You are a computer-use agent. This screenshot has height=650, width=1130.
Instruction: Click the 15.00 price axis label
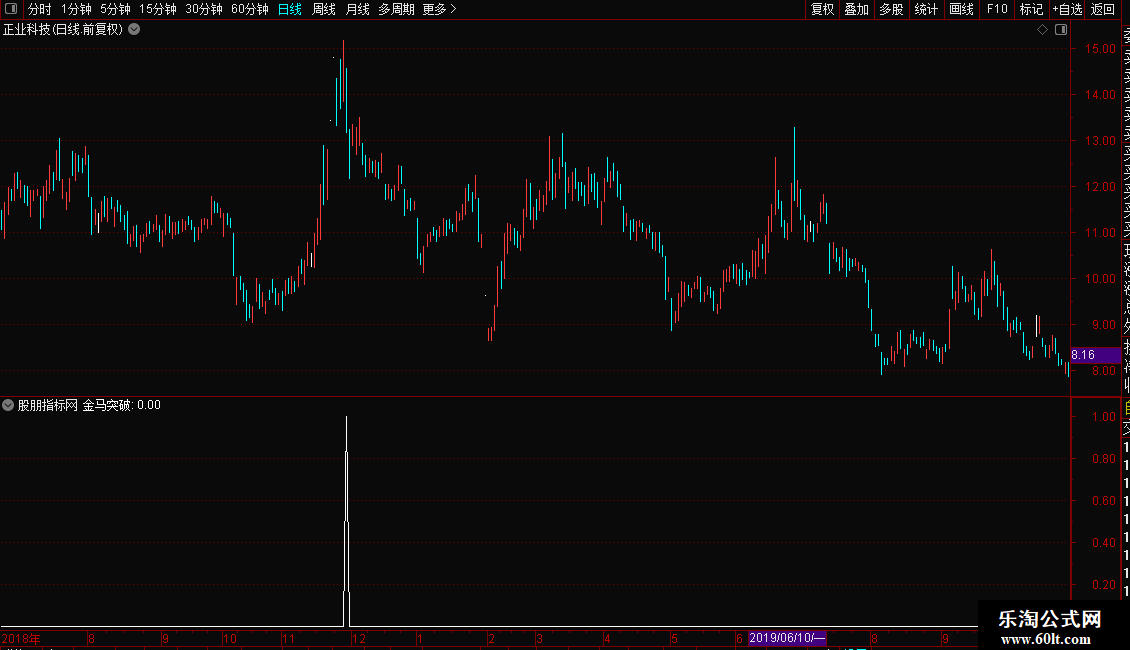(1100, 48)
